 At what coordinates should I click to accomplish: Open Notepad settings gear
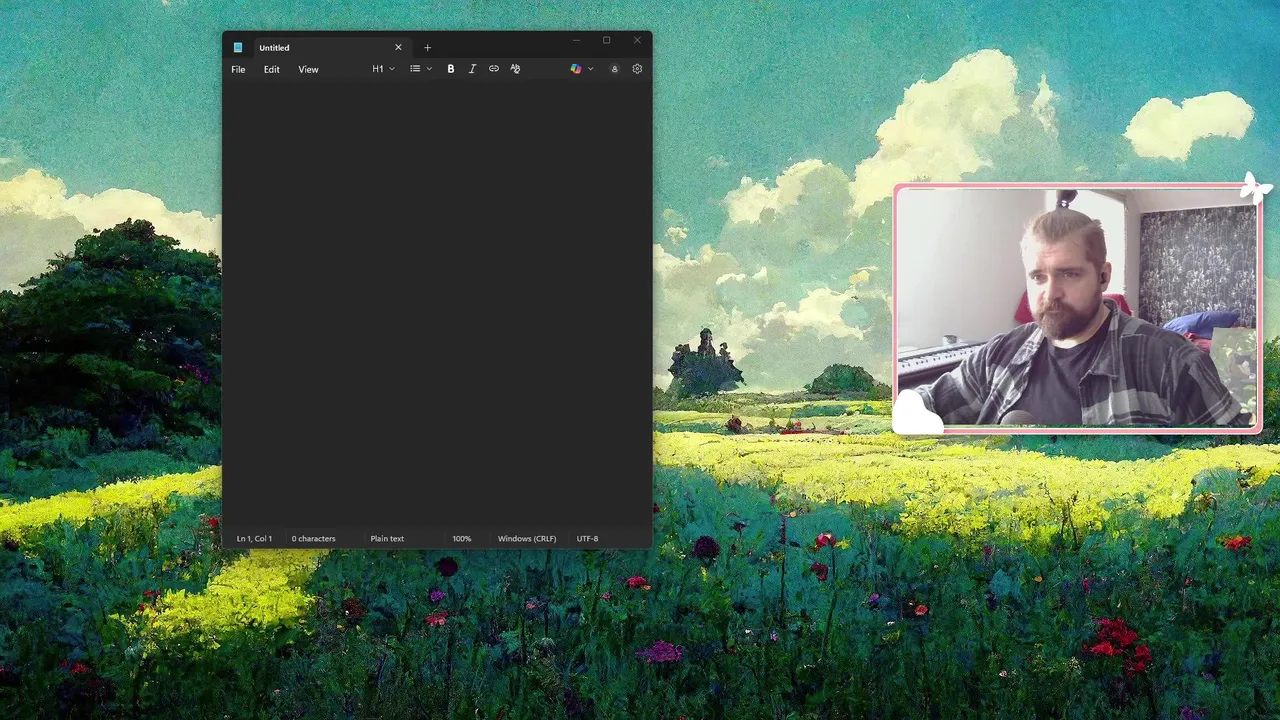pyautogui.click(x=637, y=69)
